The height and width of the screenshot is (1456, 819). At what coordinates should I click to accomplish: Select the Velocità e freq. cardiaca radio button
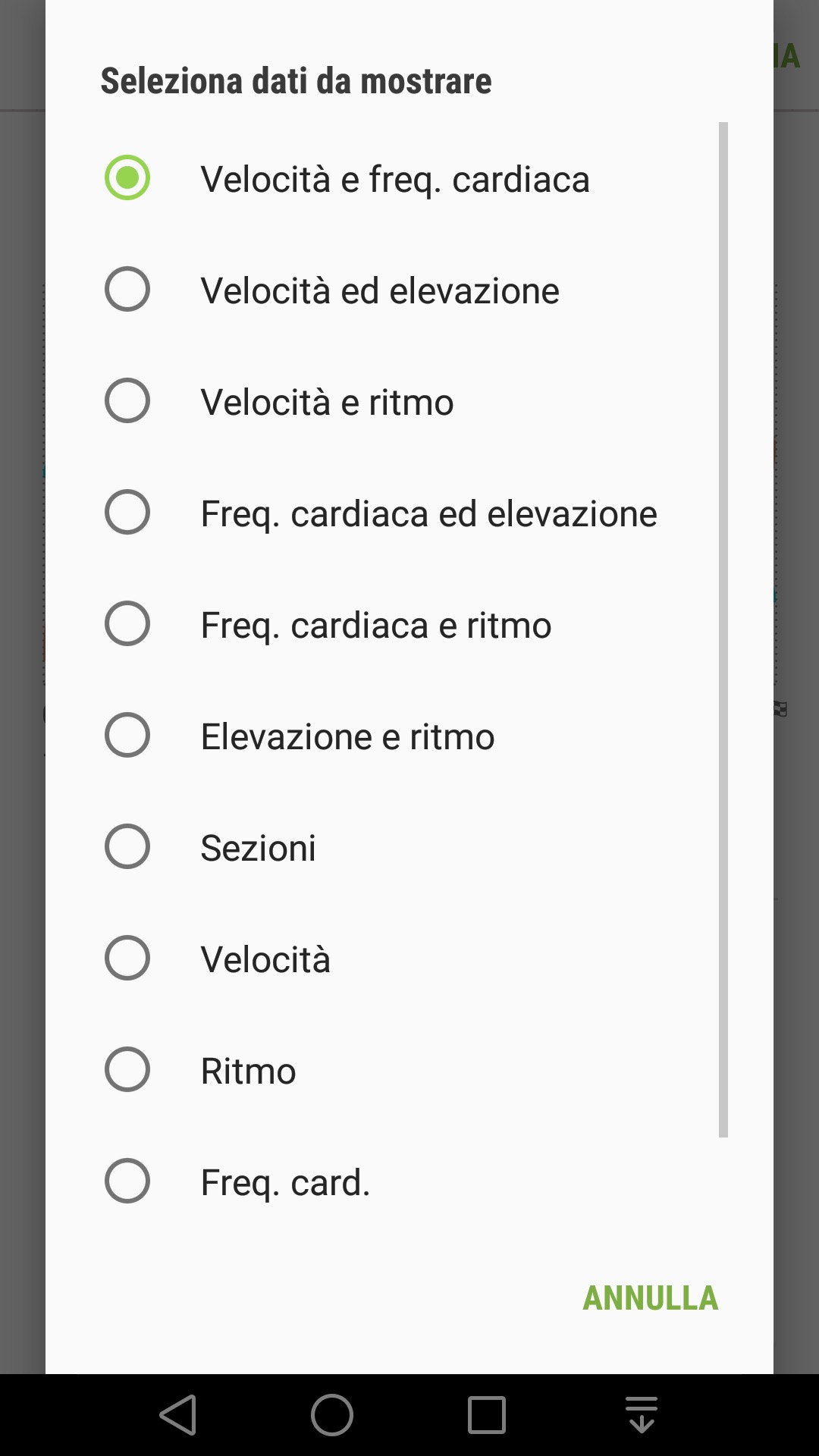click(127, 178)
